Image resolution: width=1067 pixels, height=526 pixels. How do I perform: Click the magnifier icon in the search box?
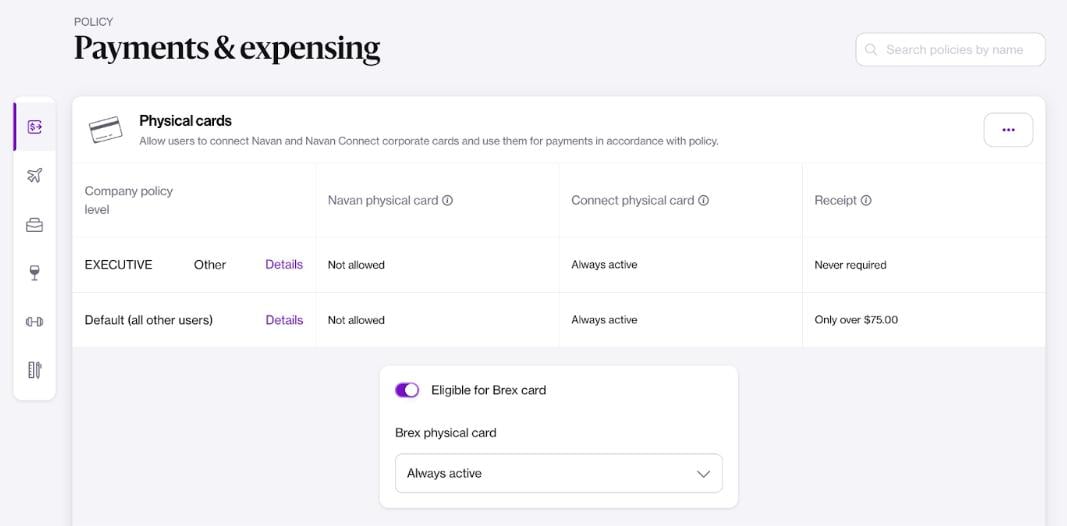click(x=871, y=50)
